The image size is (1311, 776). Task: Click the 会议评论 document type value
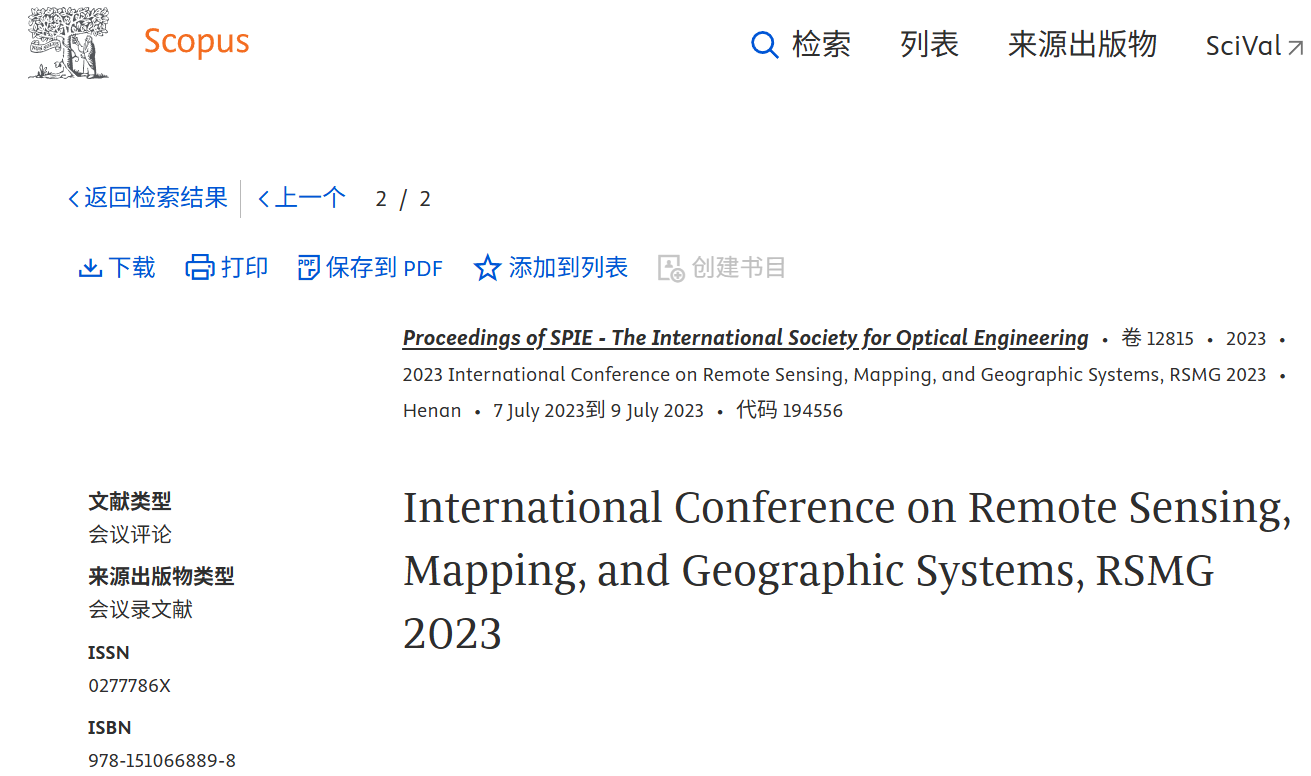(130, 534)
